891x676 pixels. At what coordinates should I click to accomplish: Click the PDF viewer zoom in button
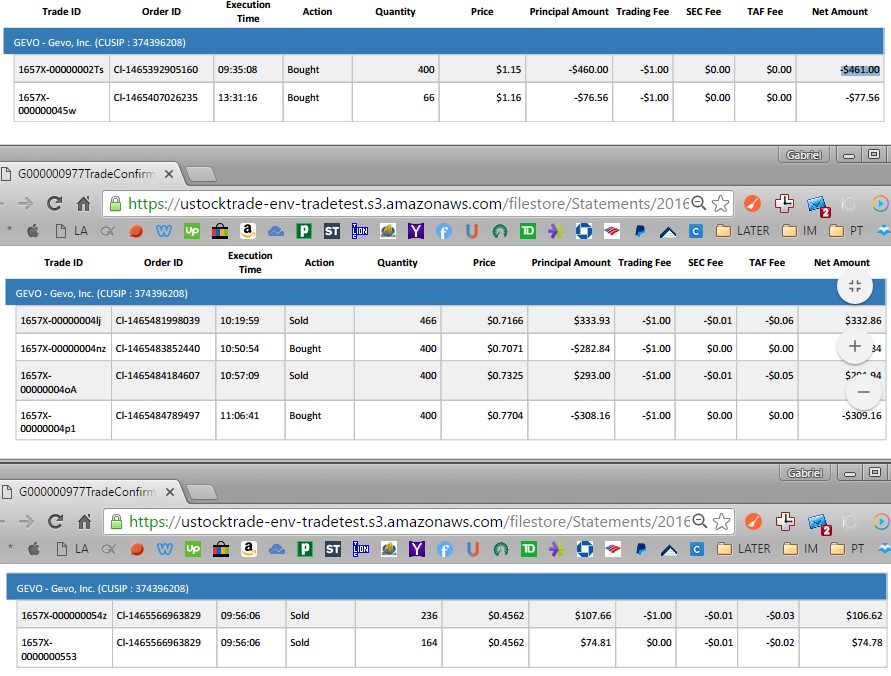[x=854, y=346]
